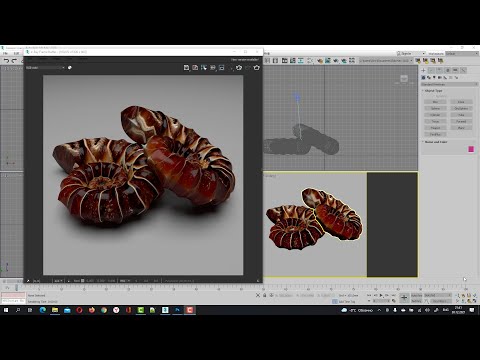
Task: Open File Explorer from taskbar
Action: tap(55, 310)
